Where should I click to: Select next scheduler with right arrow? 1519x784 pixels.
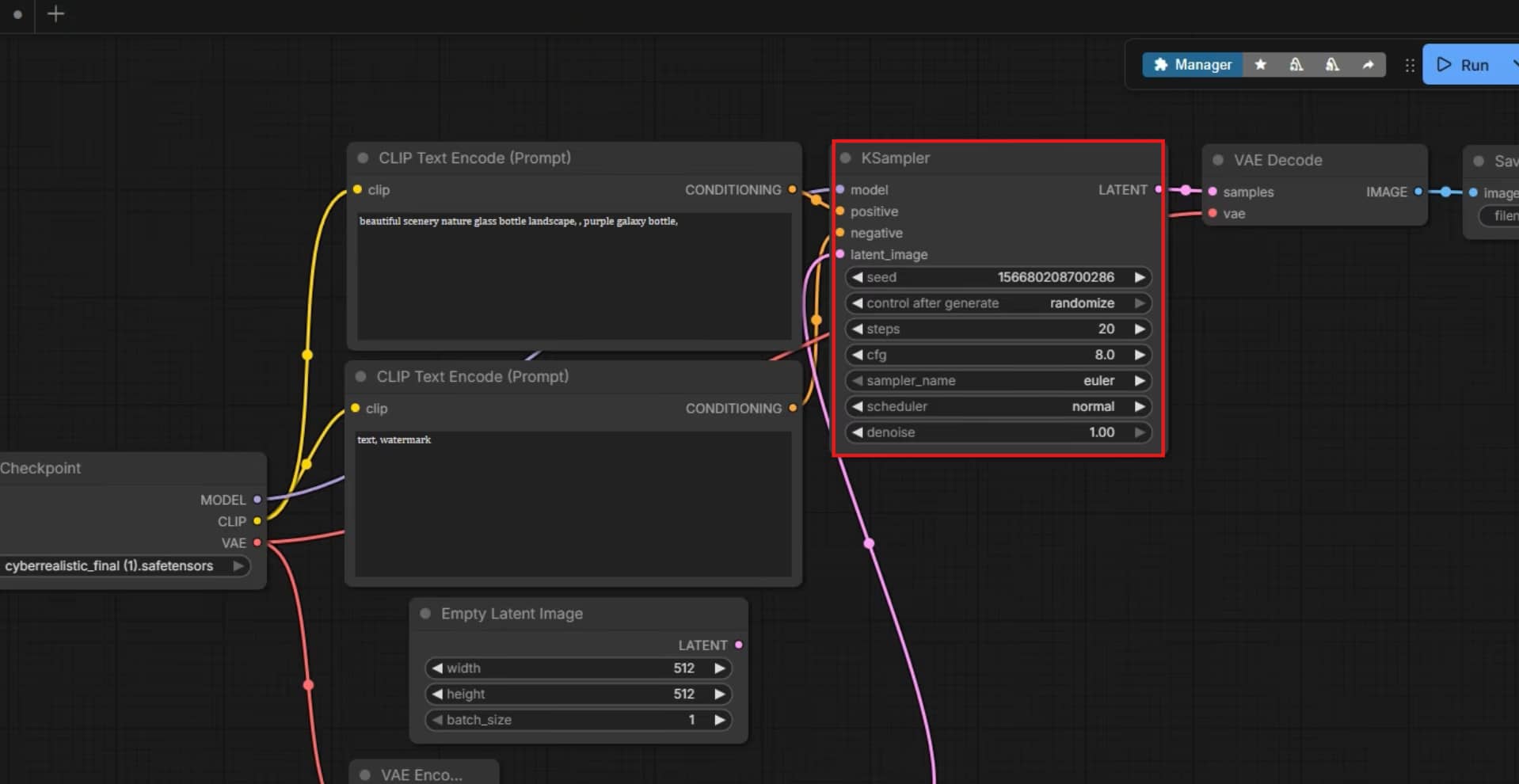[x=1140, y=406]
